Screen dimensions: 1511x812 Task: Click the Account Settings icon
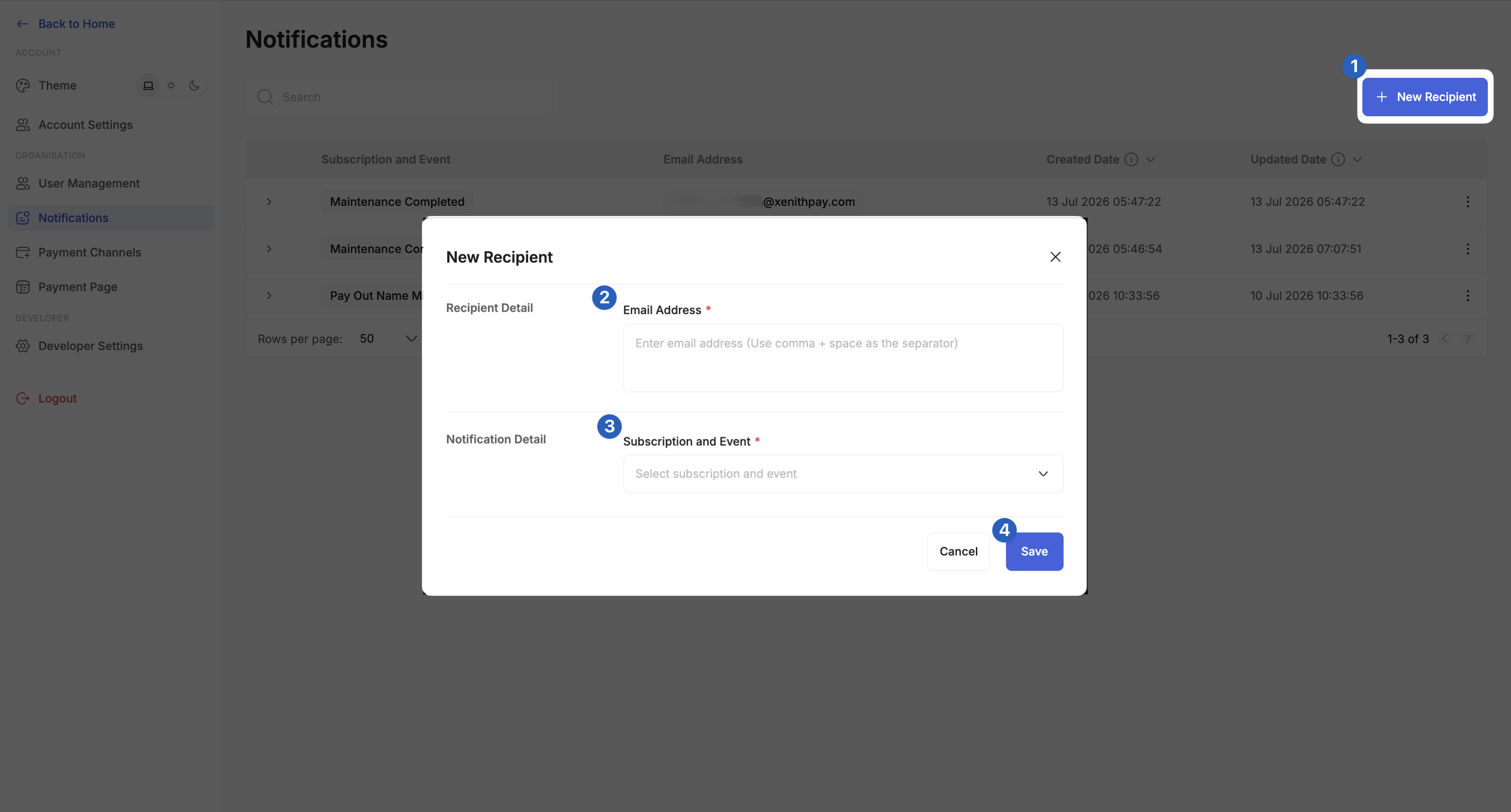[x=23, y=125]
